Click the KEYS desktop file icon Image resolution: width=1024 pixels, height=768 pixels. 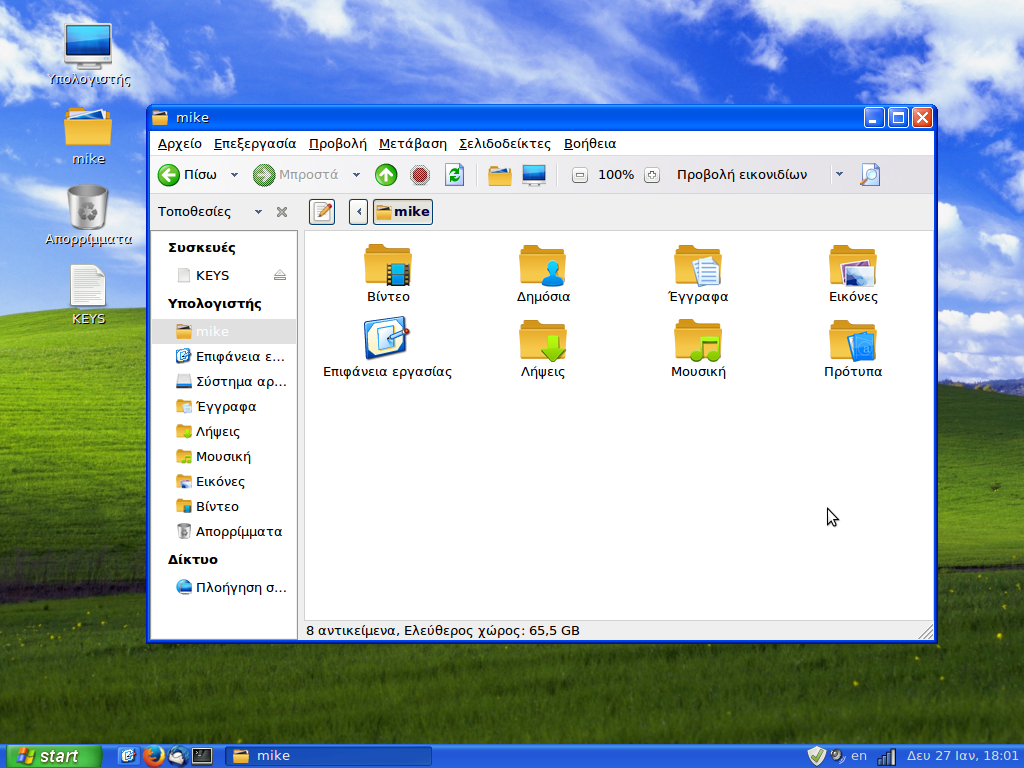88,285
